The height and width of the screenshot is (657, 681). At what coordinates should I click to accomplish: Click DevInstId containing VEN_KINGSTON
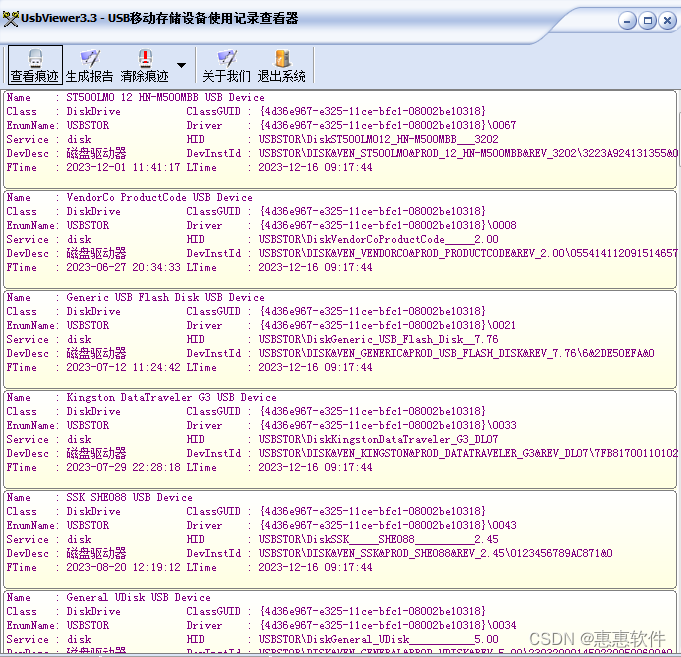tap(468, 453)
